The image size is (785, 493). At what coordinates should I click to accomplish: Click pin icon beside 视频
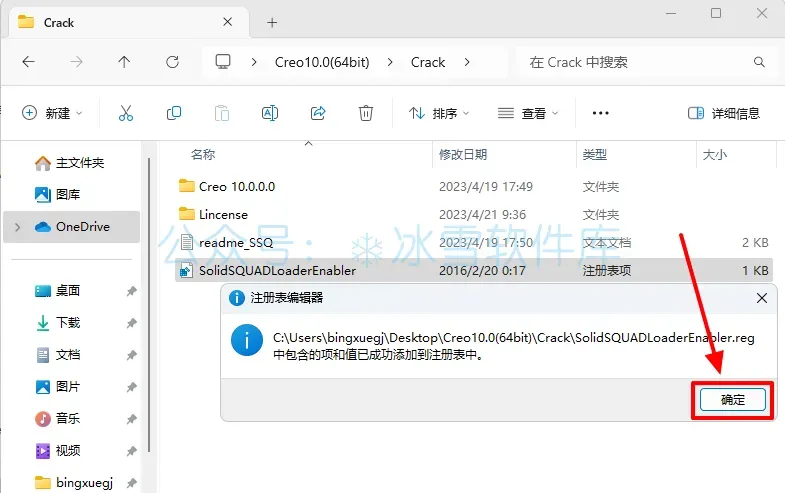click(131, 451)
